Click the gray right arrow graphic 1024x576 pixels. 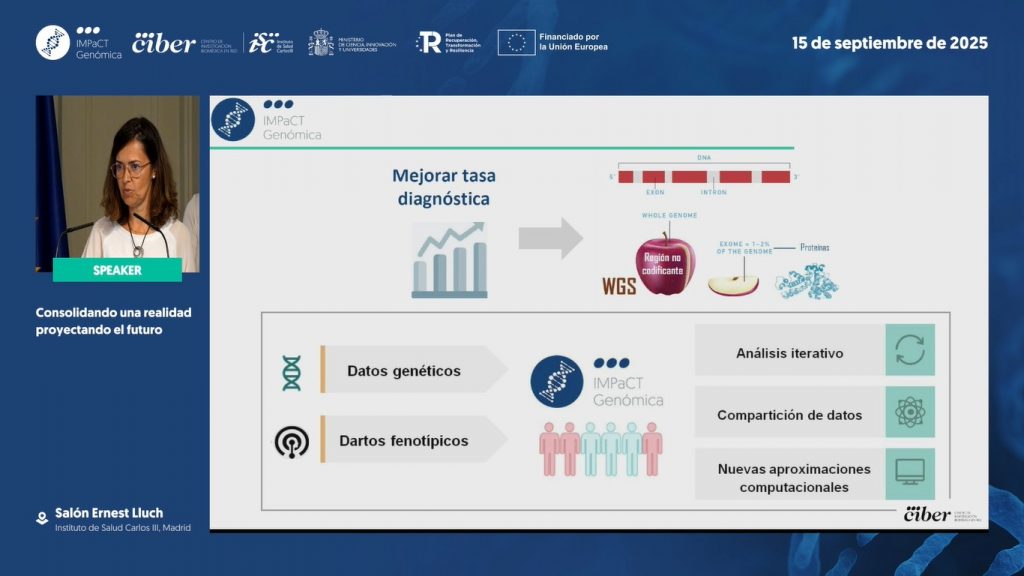click(x=550, y=239)
